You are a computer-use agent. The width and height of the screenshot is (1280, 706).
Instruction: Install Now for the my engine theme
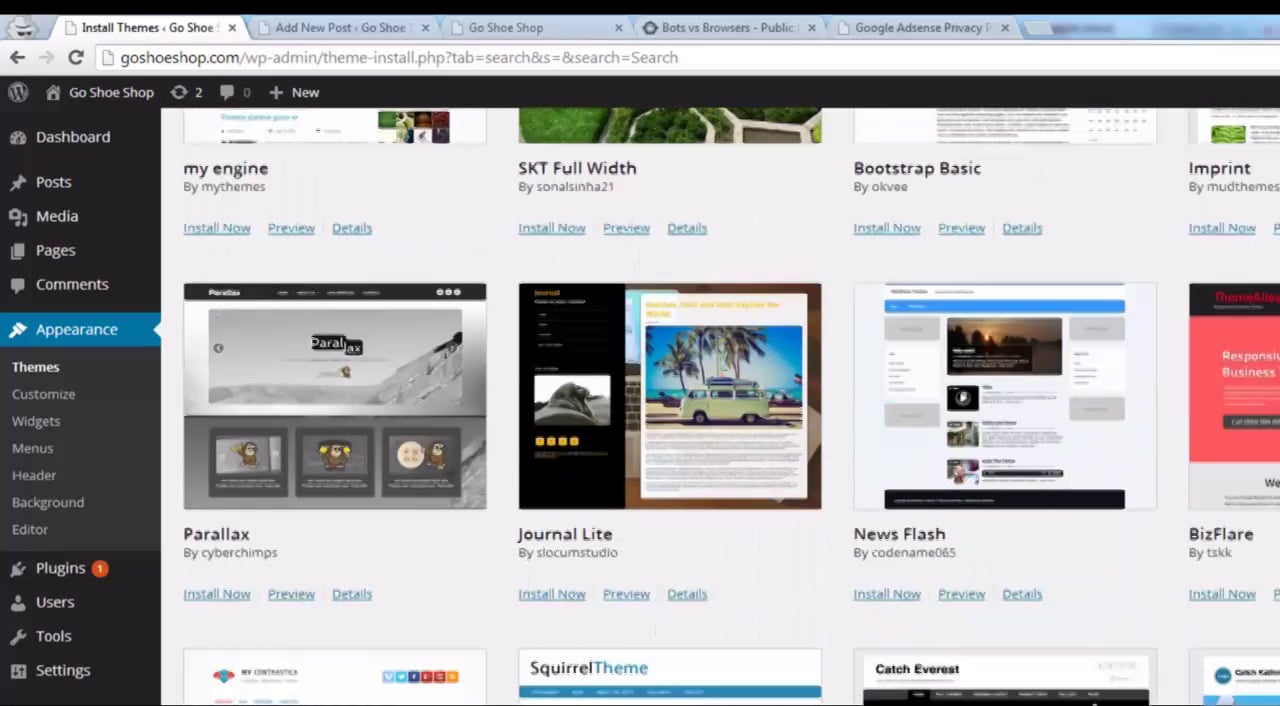[x=217, y=228]
